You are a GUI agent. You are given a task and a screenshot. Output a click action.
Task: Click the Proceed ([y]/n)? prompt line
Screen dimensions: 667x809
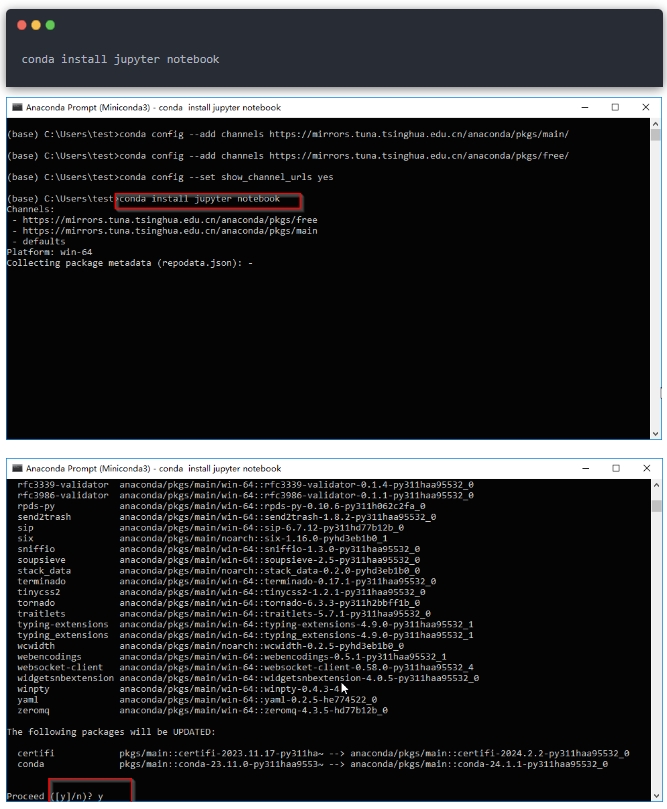coord(55,796)
